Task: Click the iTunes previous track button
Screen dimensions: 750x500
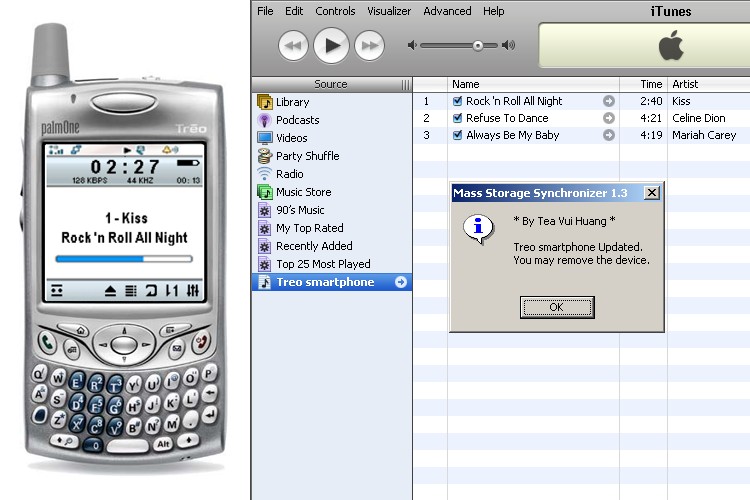Action: tap(293, 46)
